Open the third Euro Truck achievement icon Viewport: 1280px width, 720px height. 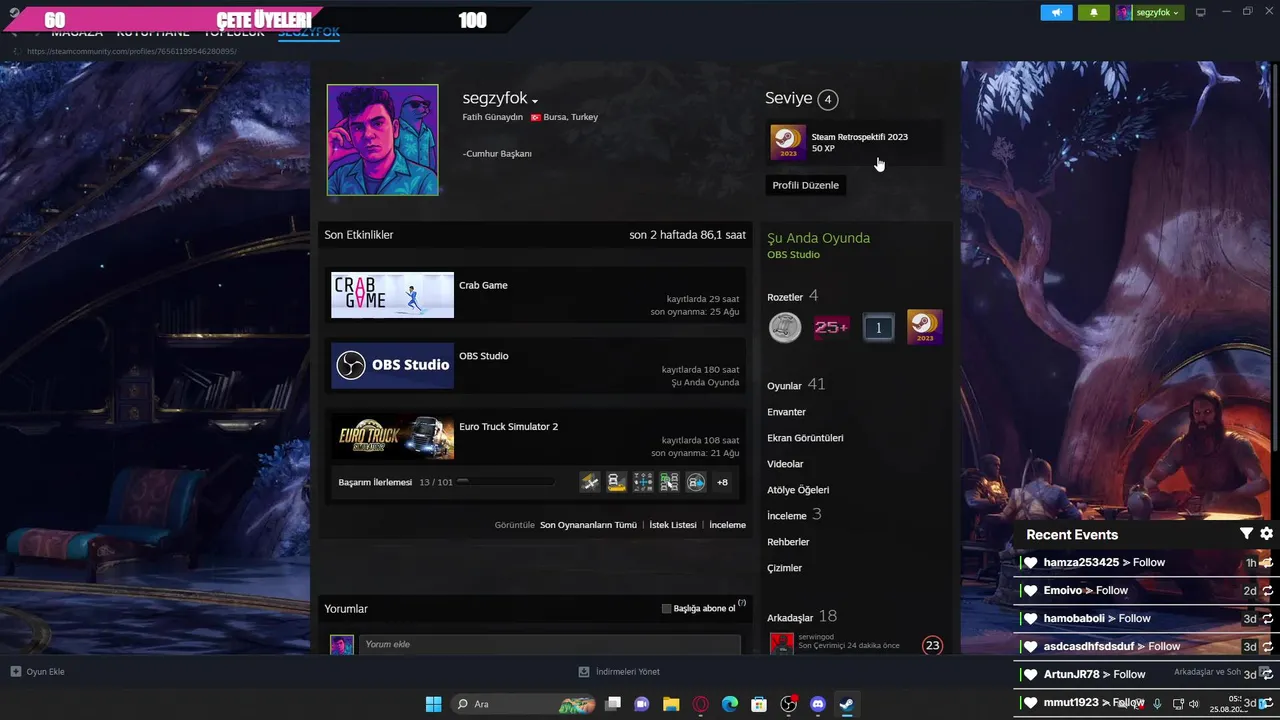pyautogui.click(x=643, y=482)
